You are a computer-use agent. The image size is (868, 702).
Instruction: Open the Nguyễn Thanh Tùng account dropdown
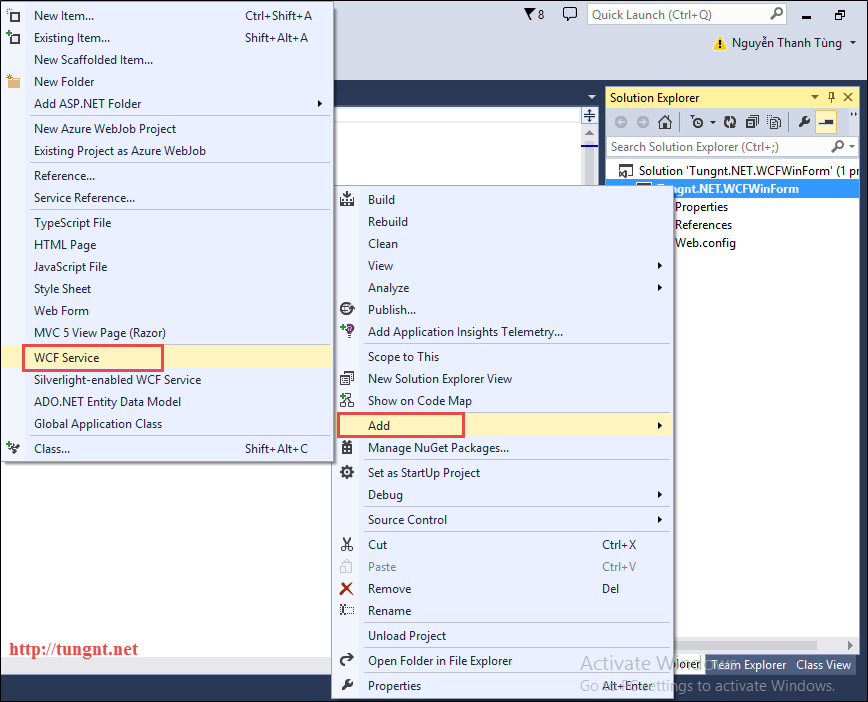pyautogui.click(x=852, y=43)
